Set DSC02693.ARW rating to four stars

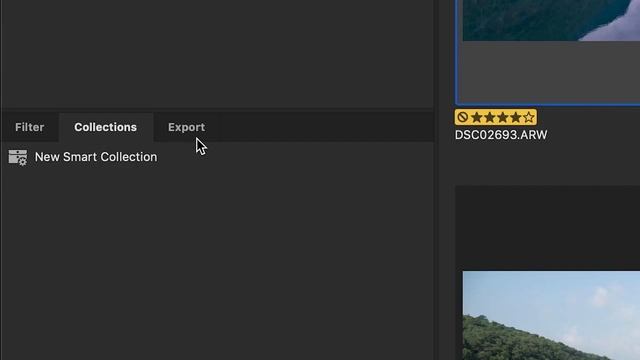click(516, 118)
